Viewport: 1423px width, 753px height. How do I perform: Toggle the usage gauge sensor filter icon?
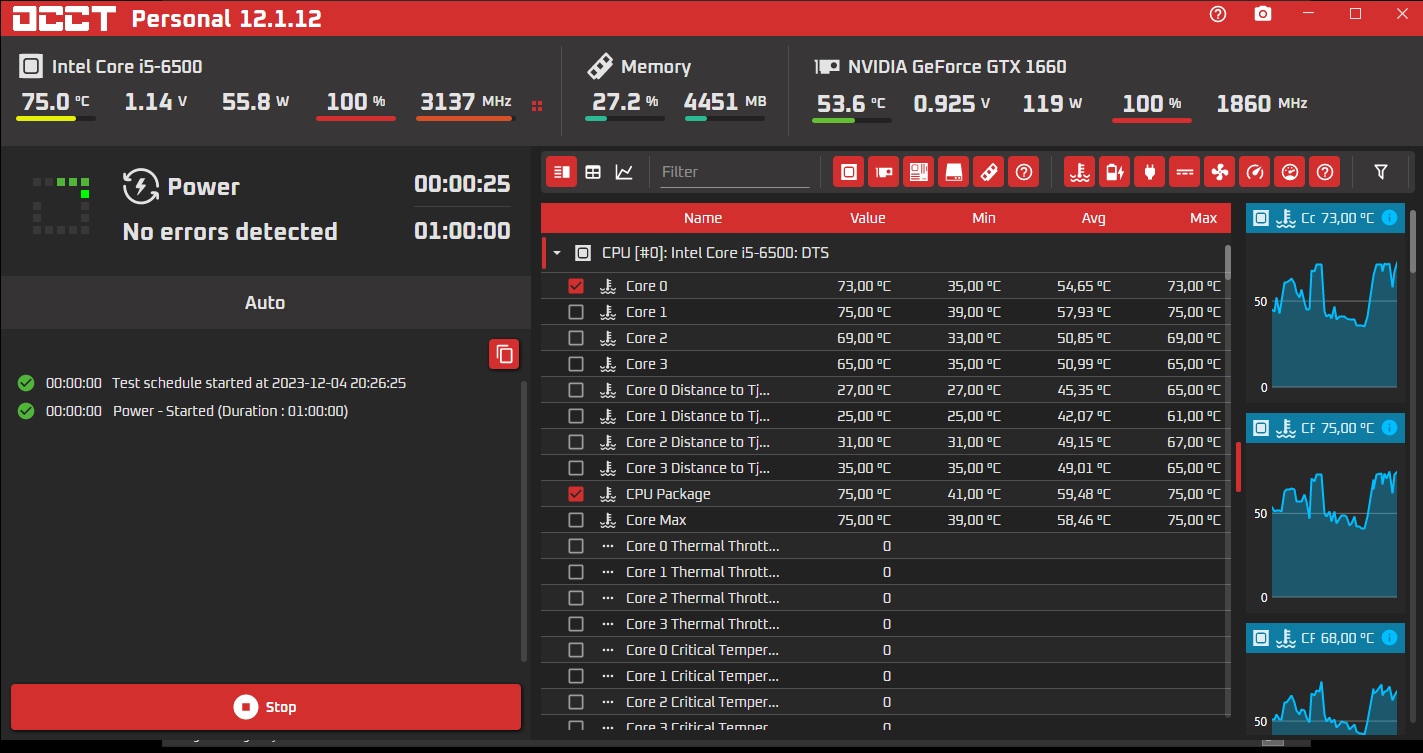(x=1290, y=172)
